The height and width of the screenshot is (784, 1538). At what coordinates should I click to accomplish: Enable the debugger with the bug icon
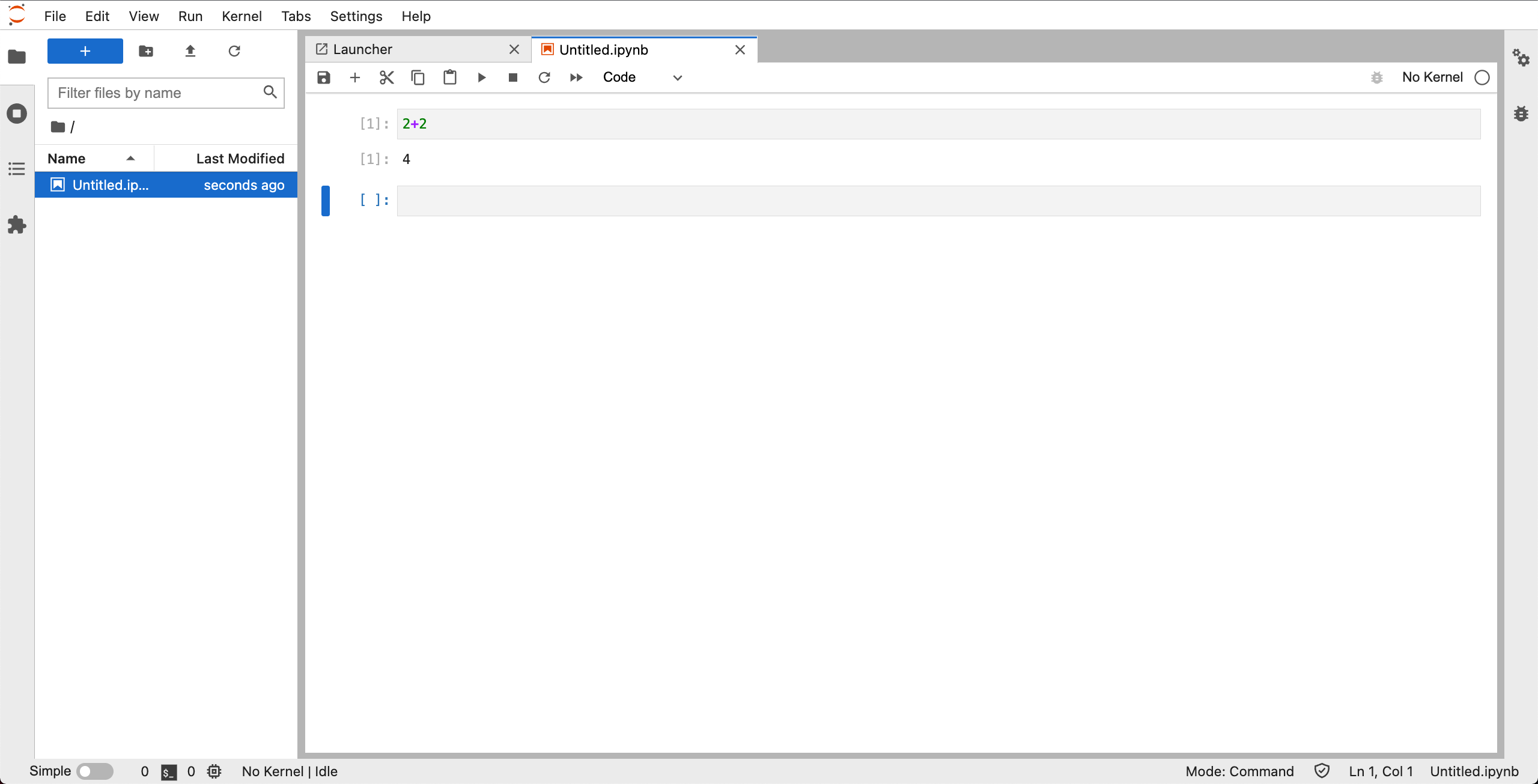(x=1377, y=77)
